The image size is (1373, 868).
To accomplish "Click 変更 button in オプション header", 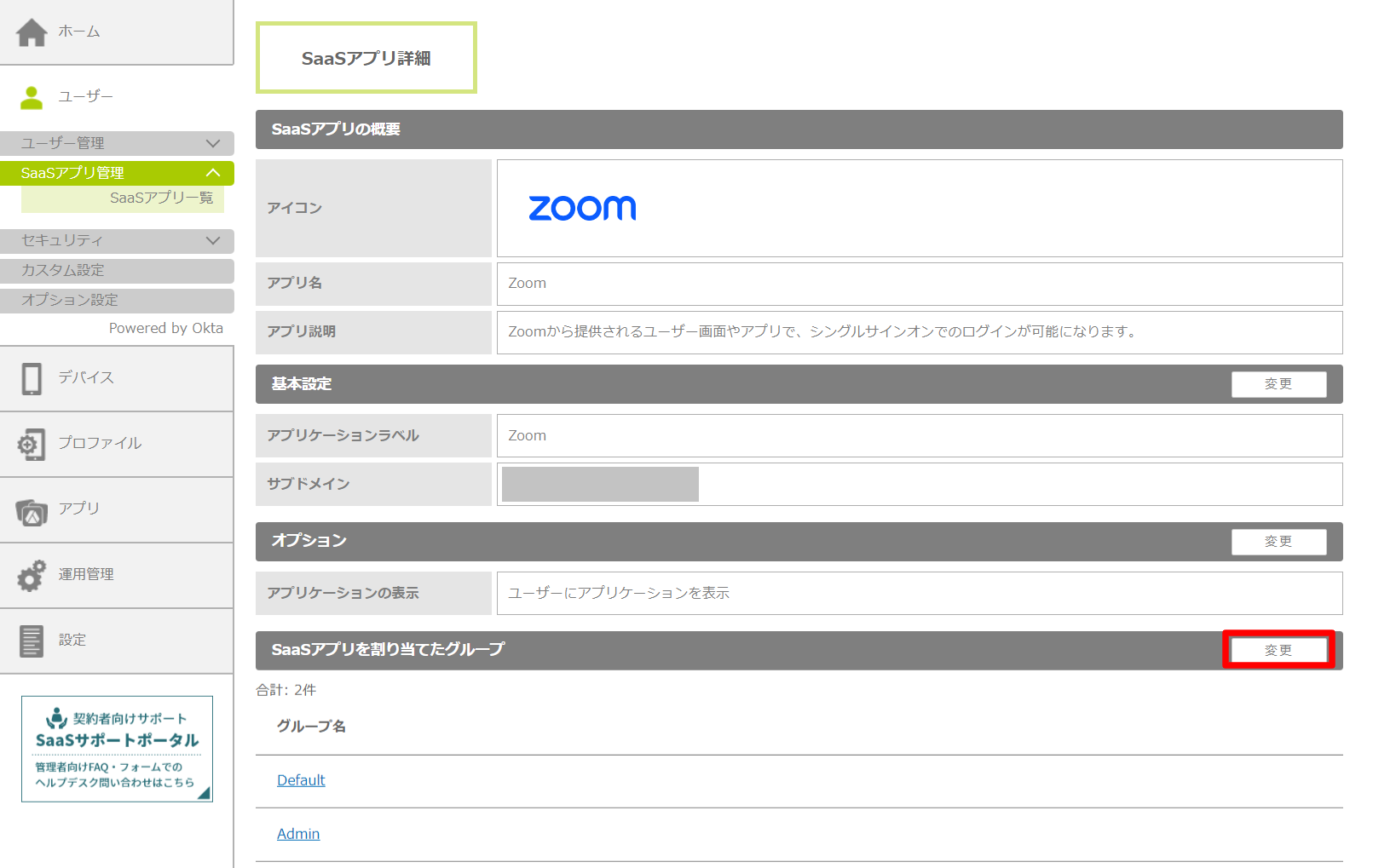I will [1278, 542].
